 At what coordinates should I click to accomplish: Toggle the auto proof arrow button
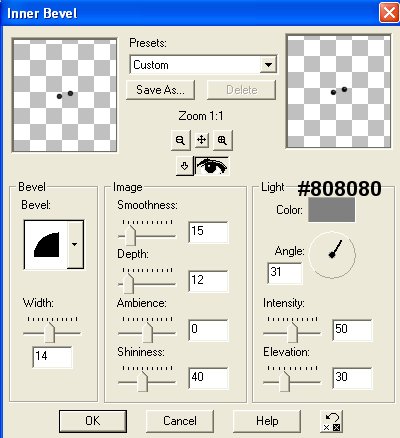tap(184, 166)
